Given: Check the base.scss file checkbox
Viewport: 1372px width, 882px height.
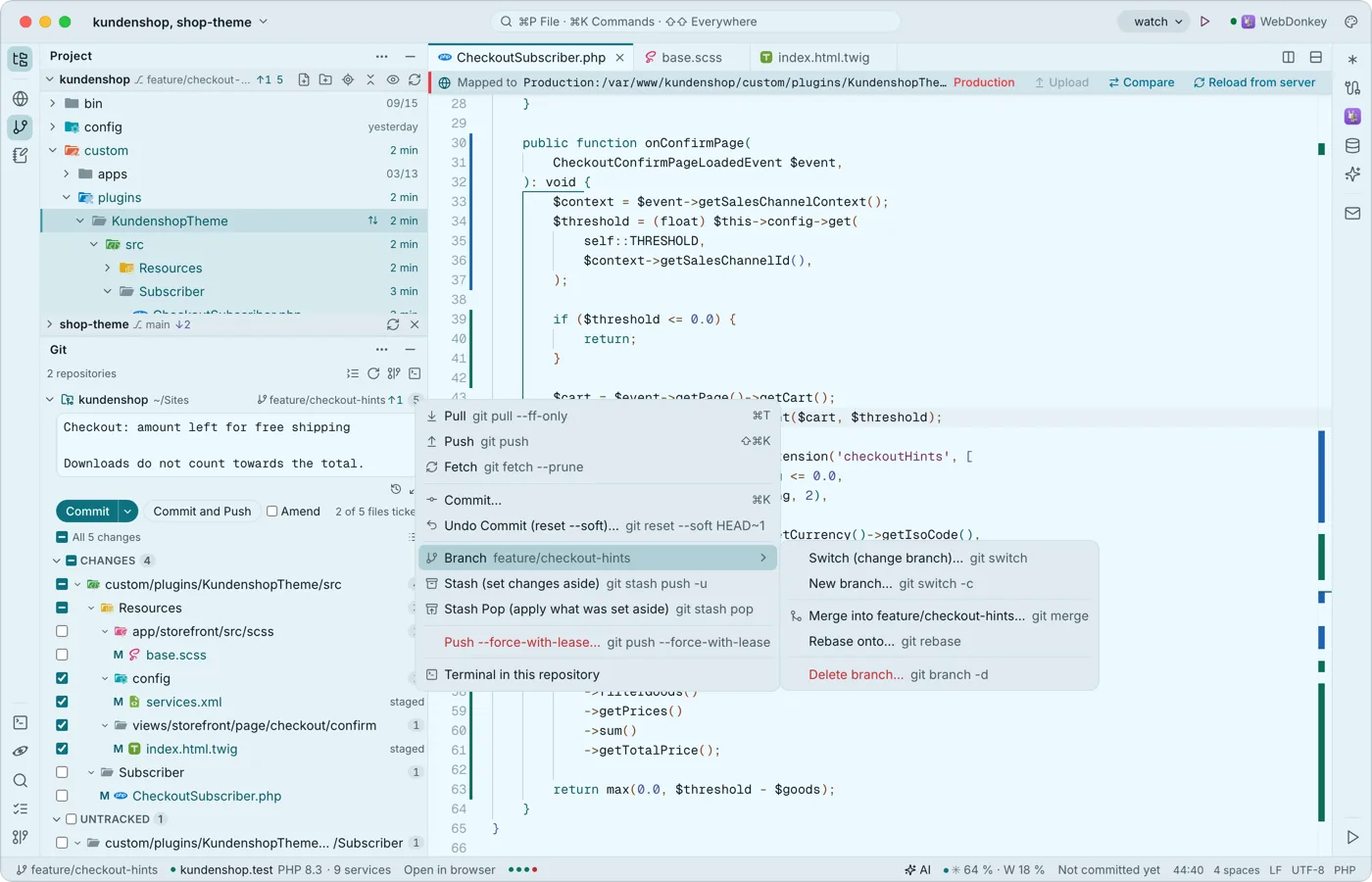Looking at the screenshot, I should pos(62,655).
